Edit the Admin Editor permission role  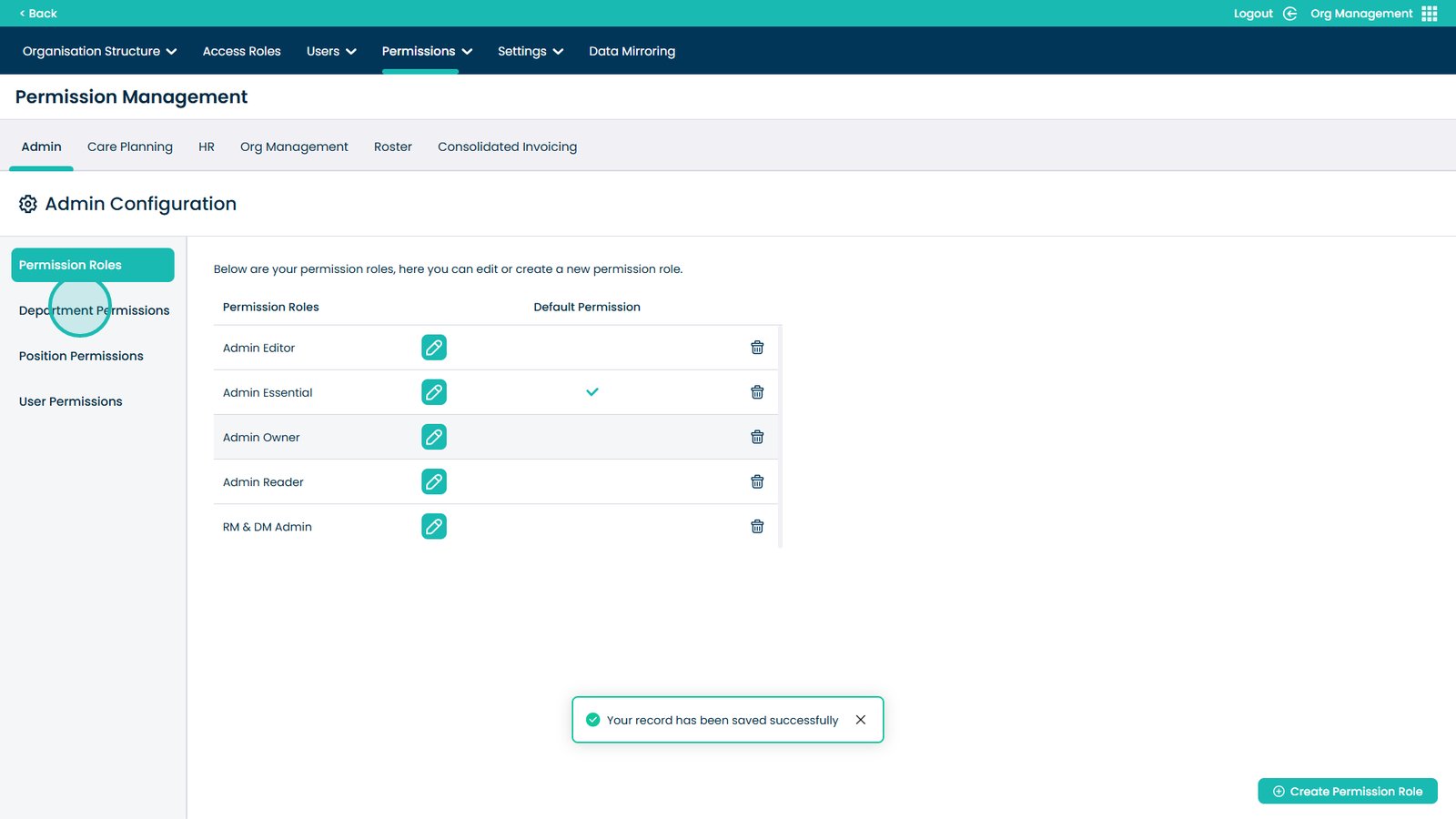pyautogui.click(x=434, y=348)
